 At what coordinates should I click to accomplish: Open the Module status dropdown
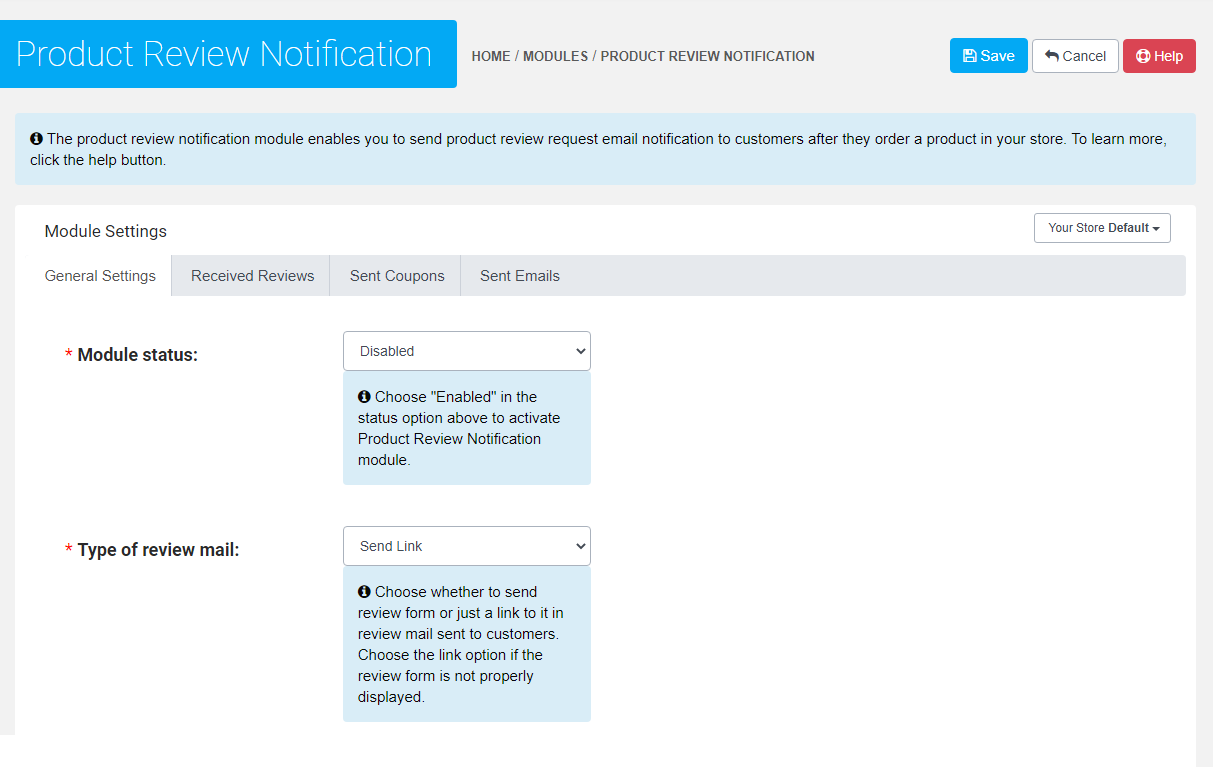(x=466, y=351)
